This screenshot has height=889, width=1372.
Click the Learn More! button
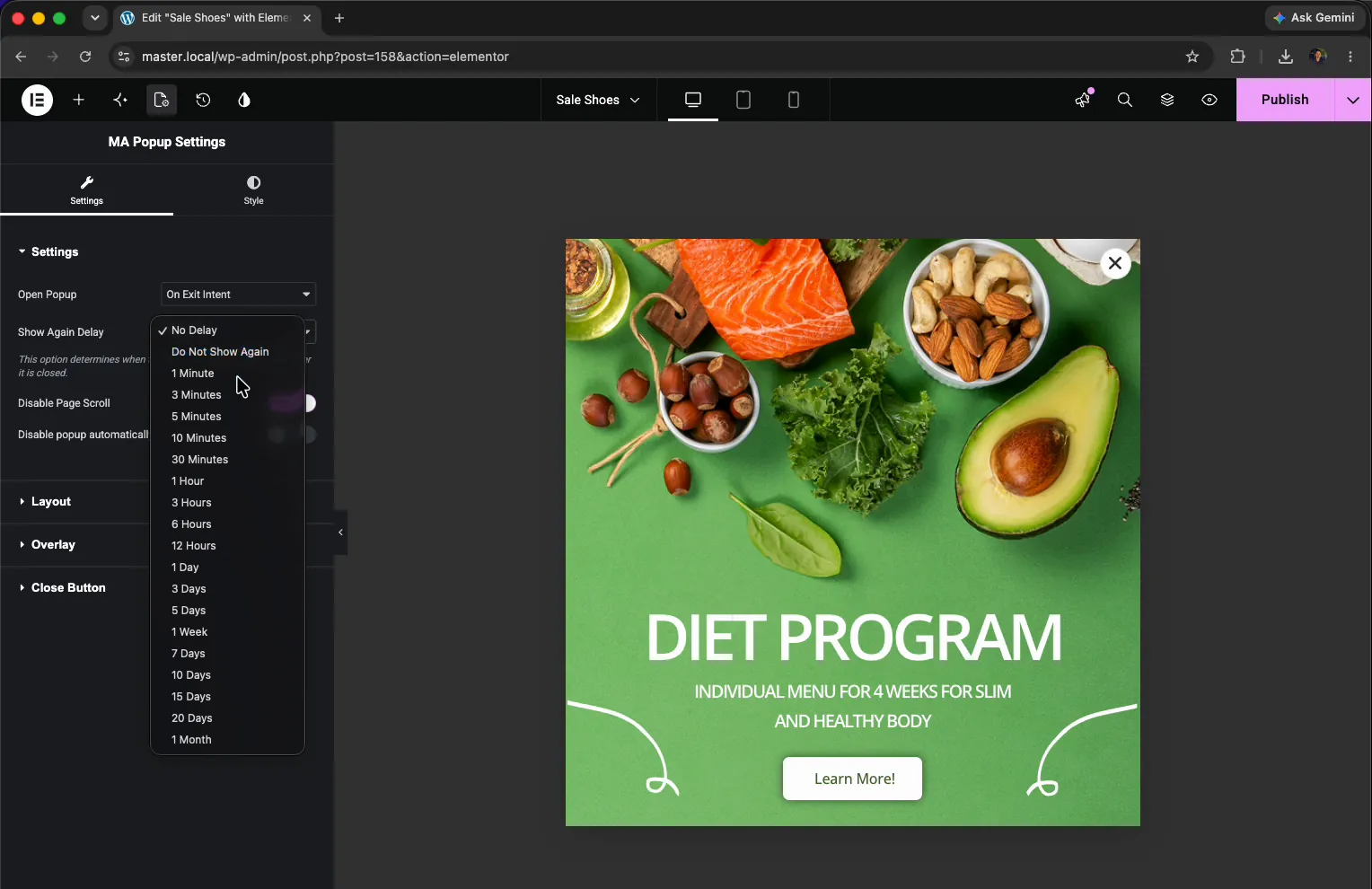853,779
